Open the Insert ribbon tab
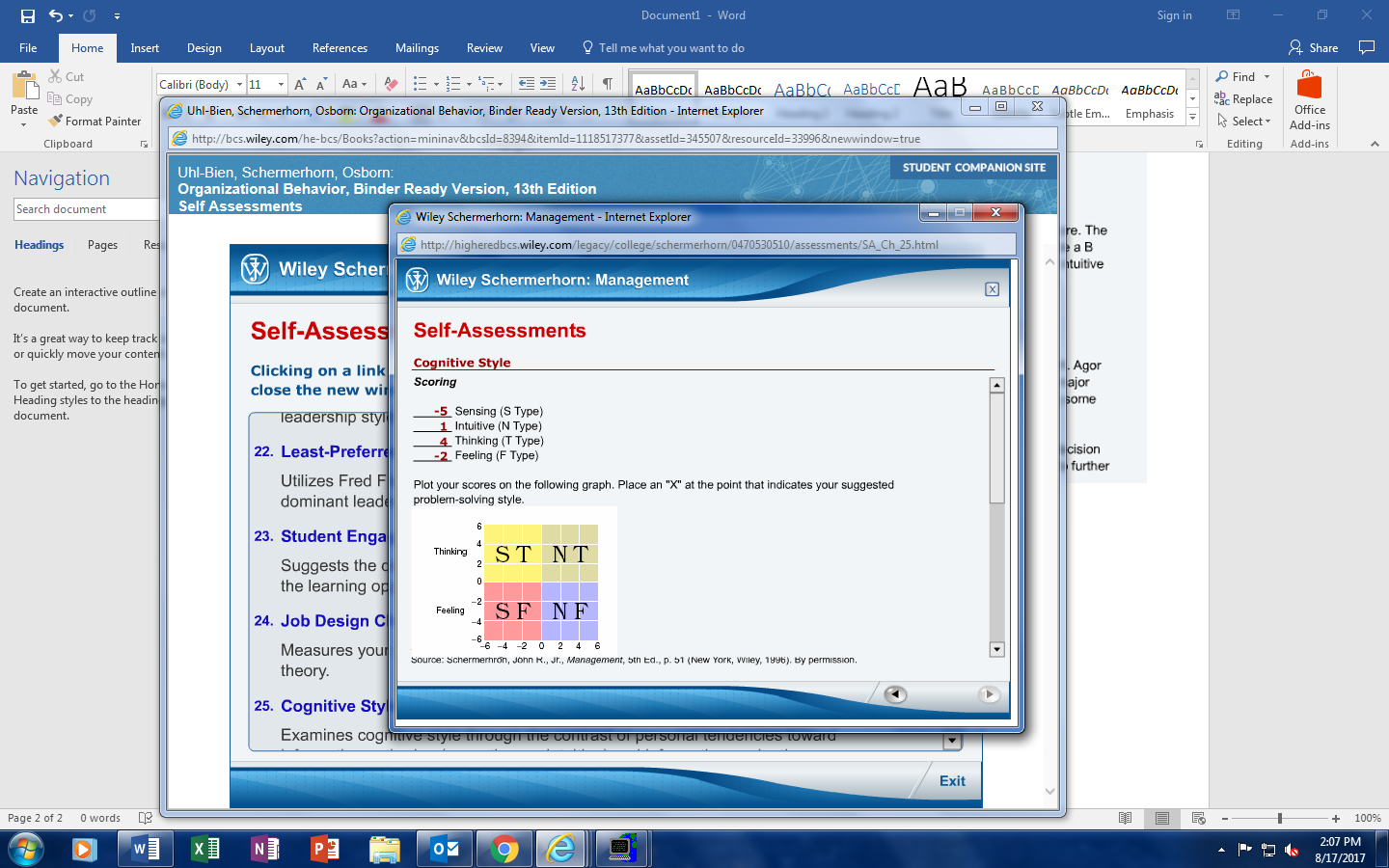1389x868 pixels. pyautogui.click(x=145, y=48)
